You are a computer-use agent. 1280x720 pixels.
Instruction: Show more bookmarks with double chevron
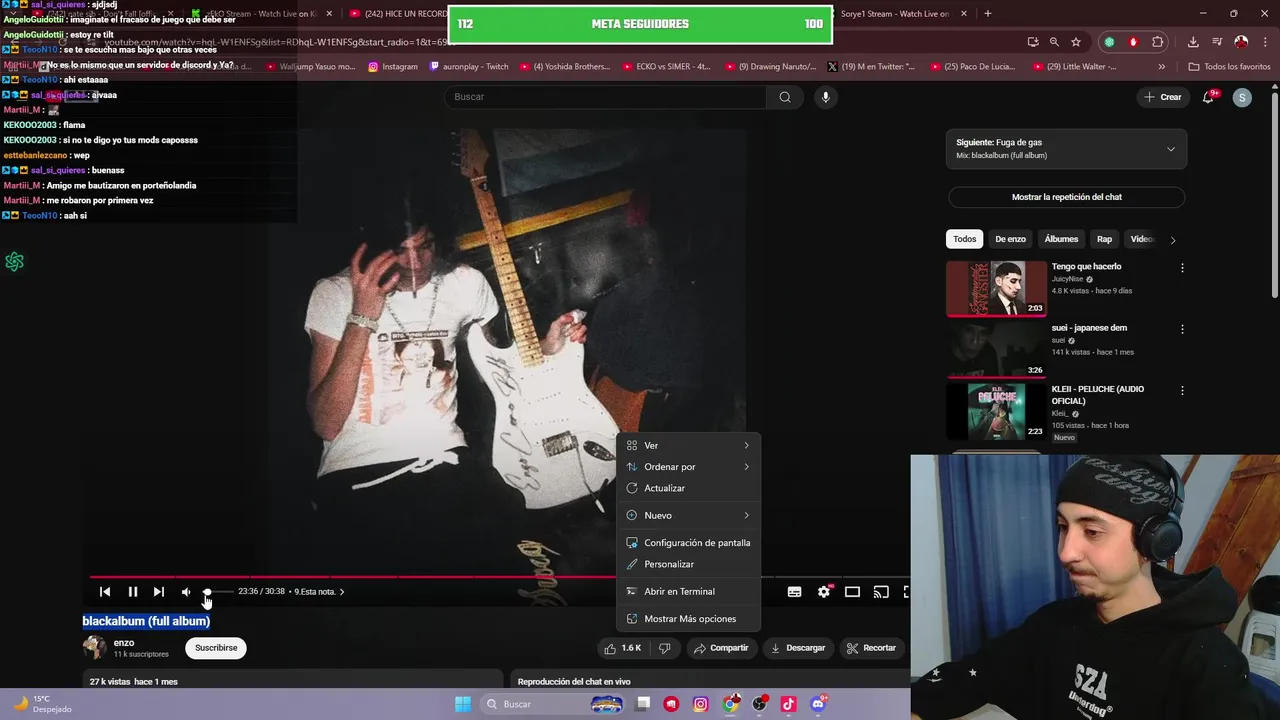click(1161, 67)
